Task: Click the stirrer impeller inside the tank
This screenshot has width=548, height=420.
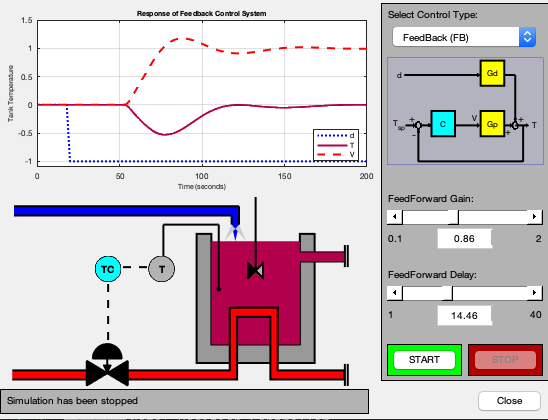Action: coord(255,271)
